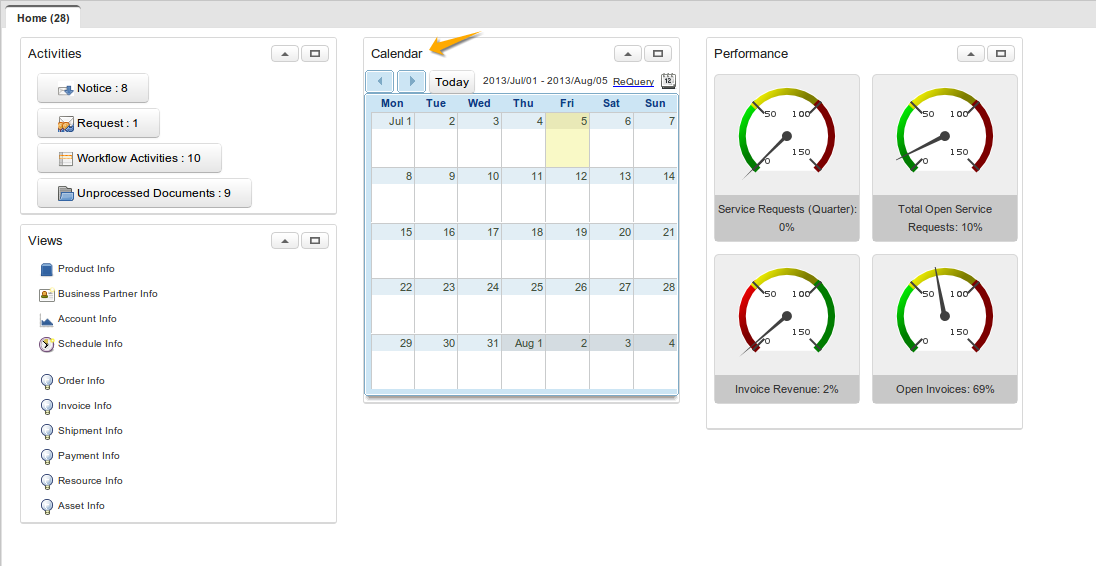Screen dimensions: 1096x566
Task: Click the Sun column header
Action: (655, 103)
